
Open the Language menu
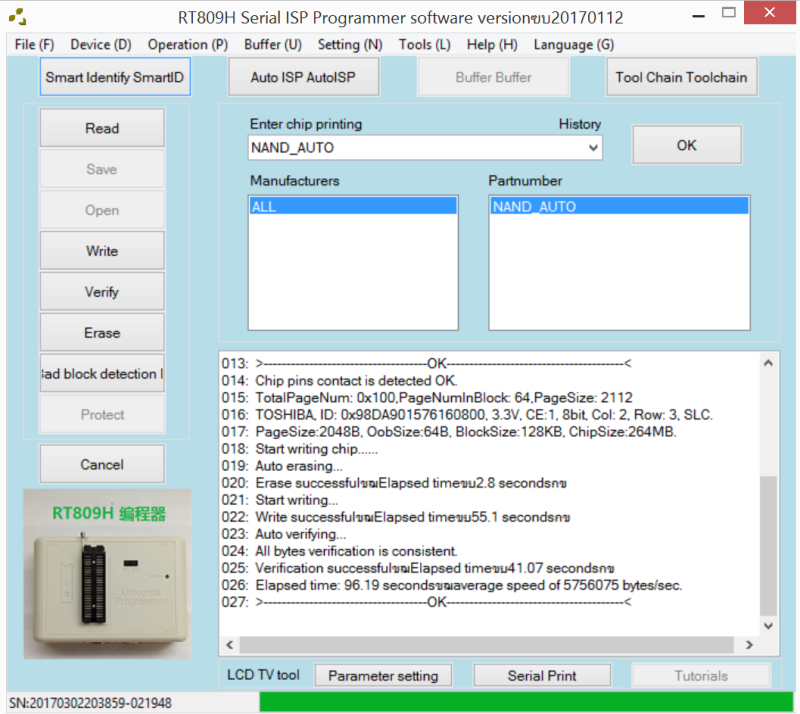[572, 44]
